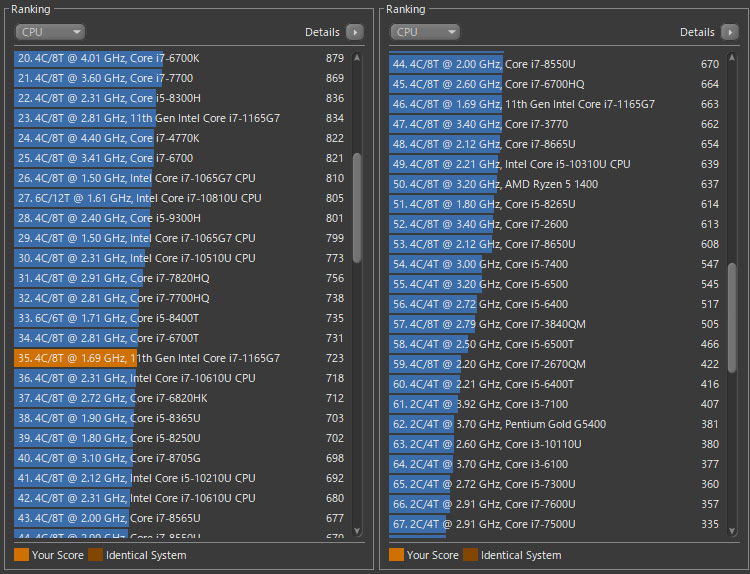Click the brown Identical System swatch in right legend

pos(470,555)
